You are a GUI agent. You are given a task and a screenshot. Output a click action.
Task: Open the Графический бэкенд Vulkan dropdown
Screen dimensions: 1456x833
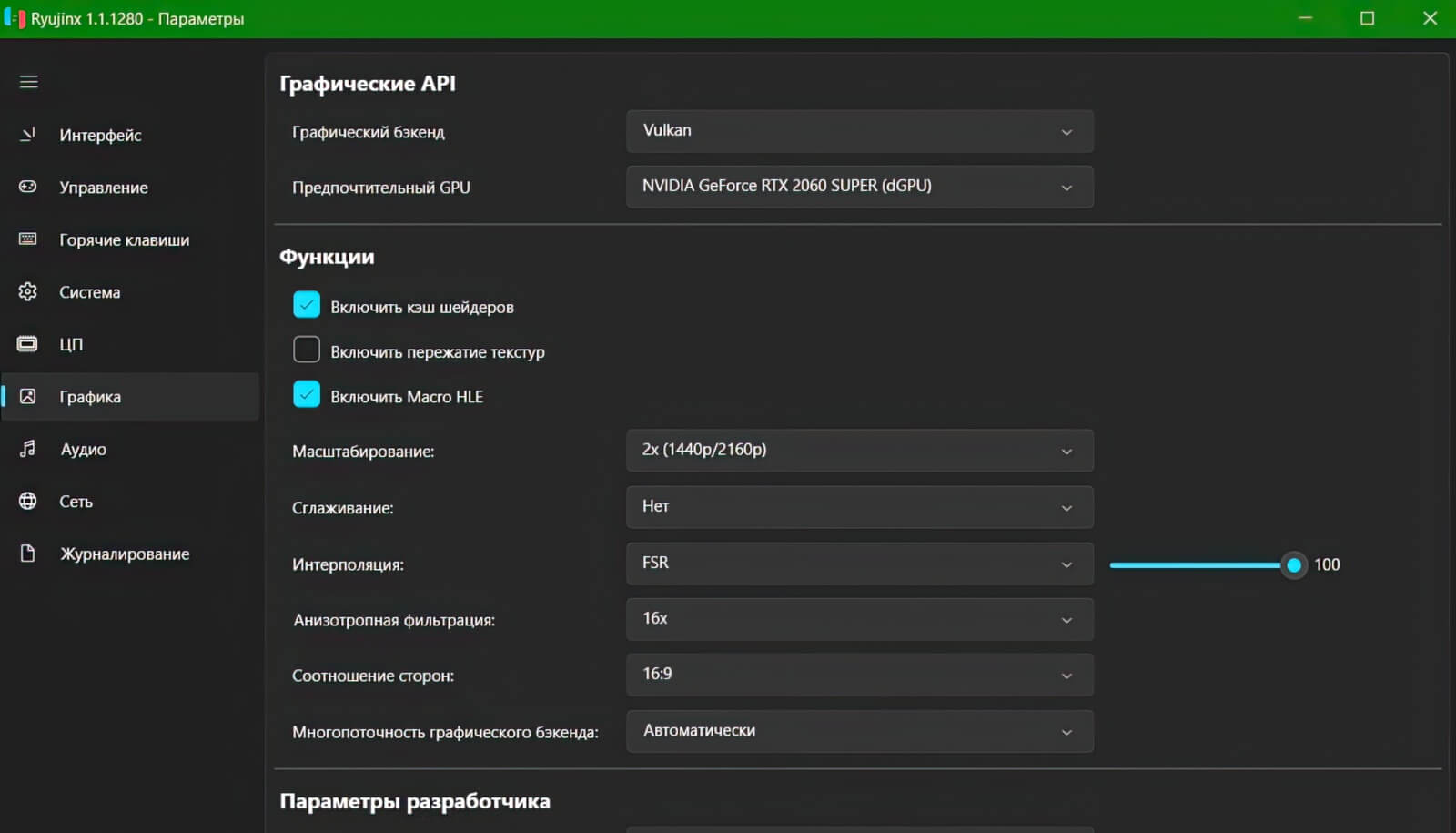860,131
